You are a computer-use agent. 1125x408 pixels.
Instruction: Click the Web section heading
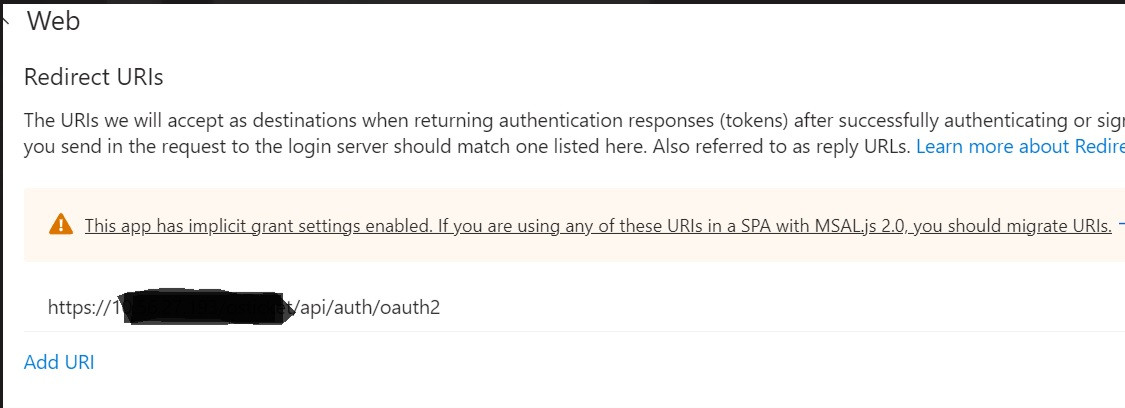click(x=53, y=22)
